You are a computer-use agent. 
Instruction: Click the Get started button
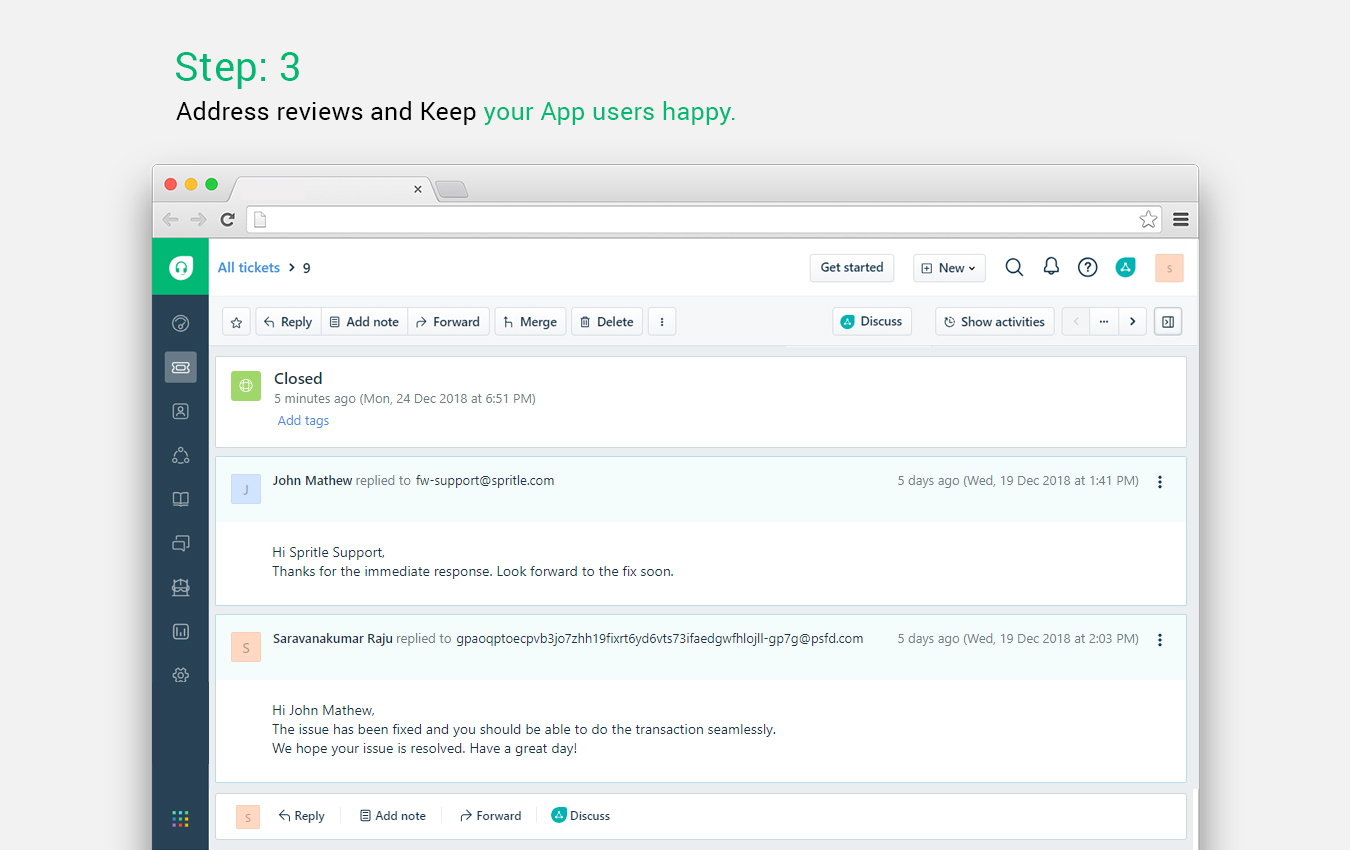pos(852,267)
